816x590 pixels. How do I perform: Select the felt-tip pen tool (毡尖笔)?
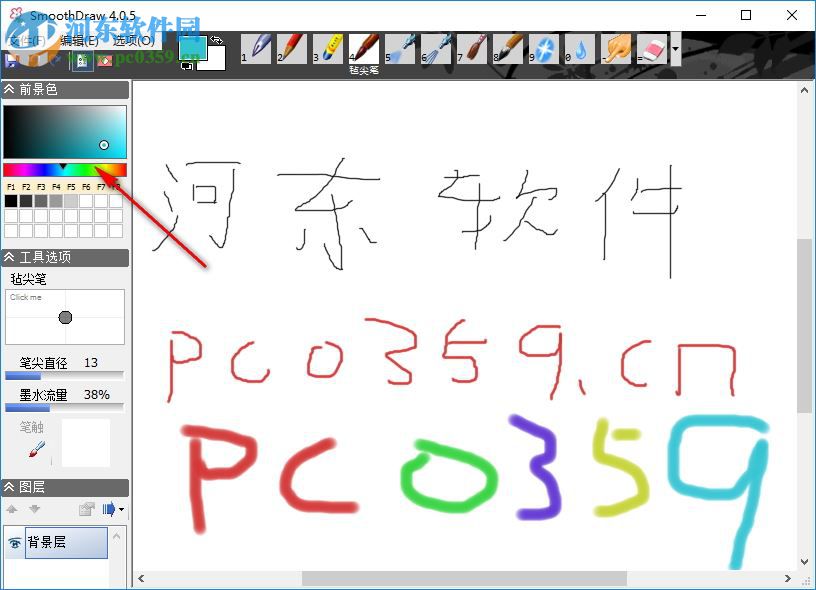click(364, 47)
